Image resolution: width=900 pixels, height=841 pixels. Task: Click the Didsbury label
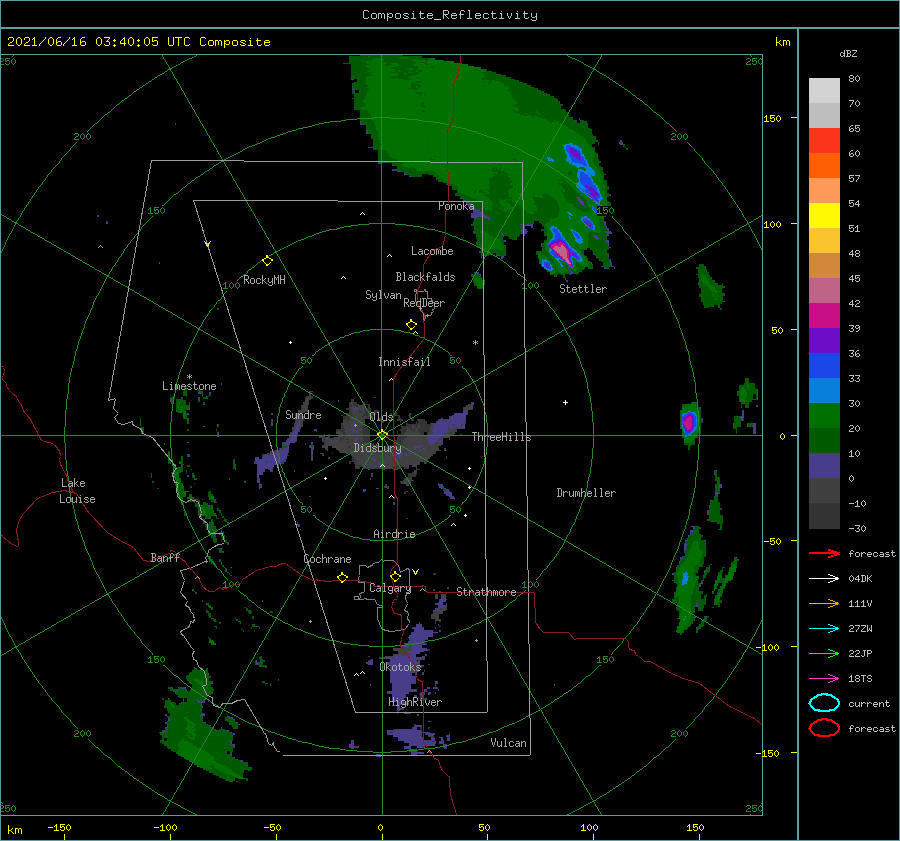click(378, 448)
